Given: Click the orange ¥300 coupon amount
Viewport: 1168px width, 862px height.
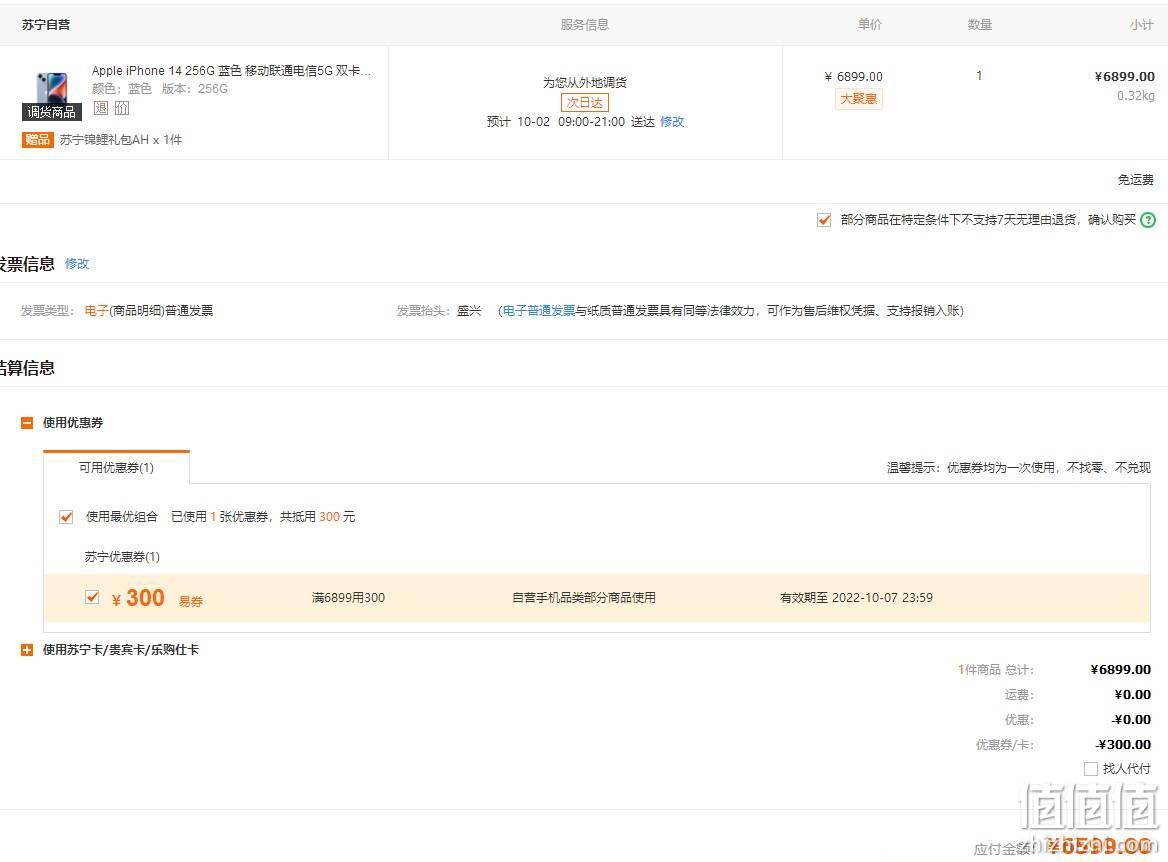Looking at the screenshot, I should tap(138, 598).
